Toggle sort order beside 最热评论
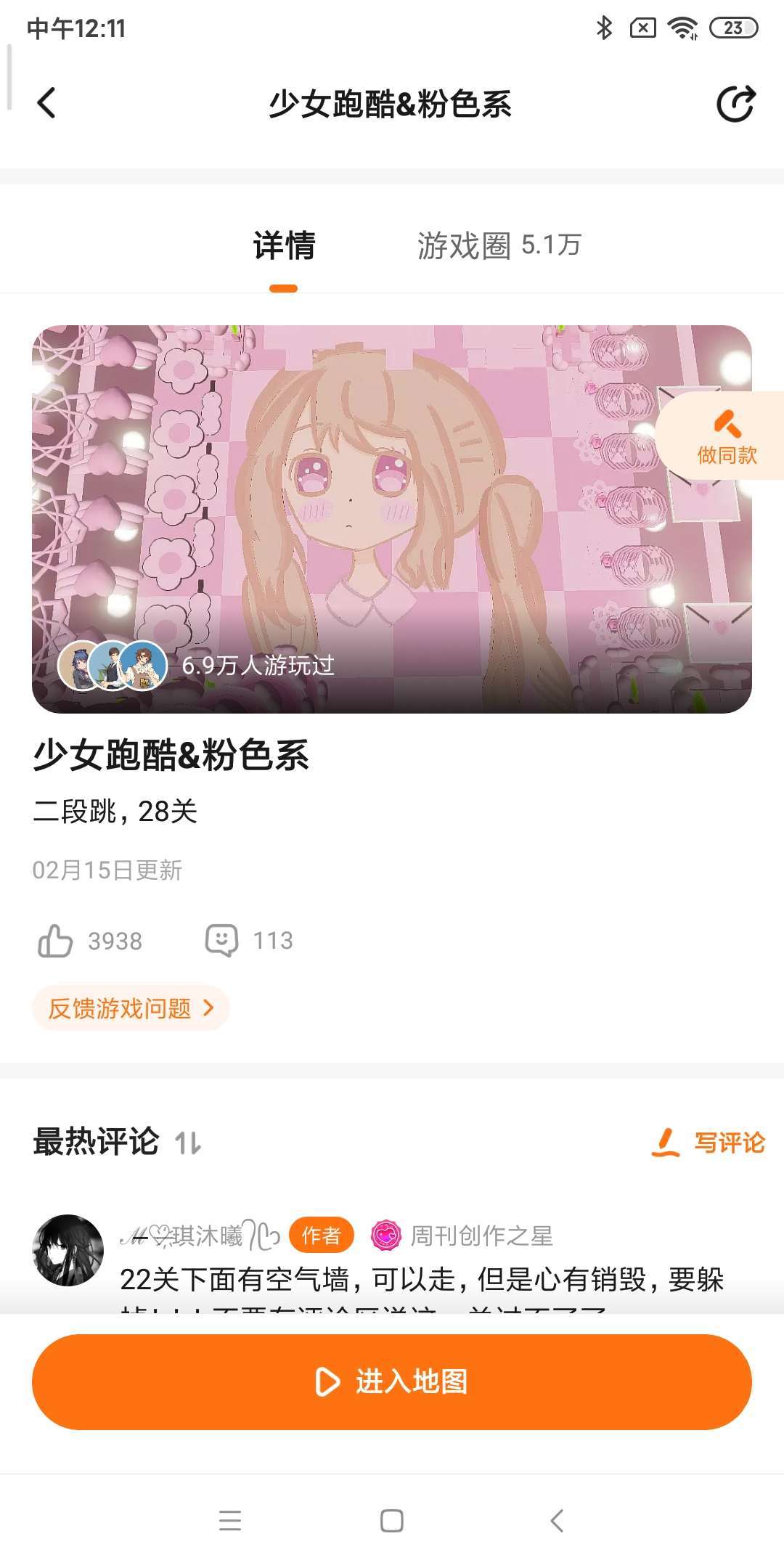 click(188, 1143)
